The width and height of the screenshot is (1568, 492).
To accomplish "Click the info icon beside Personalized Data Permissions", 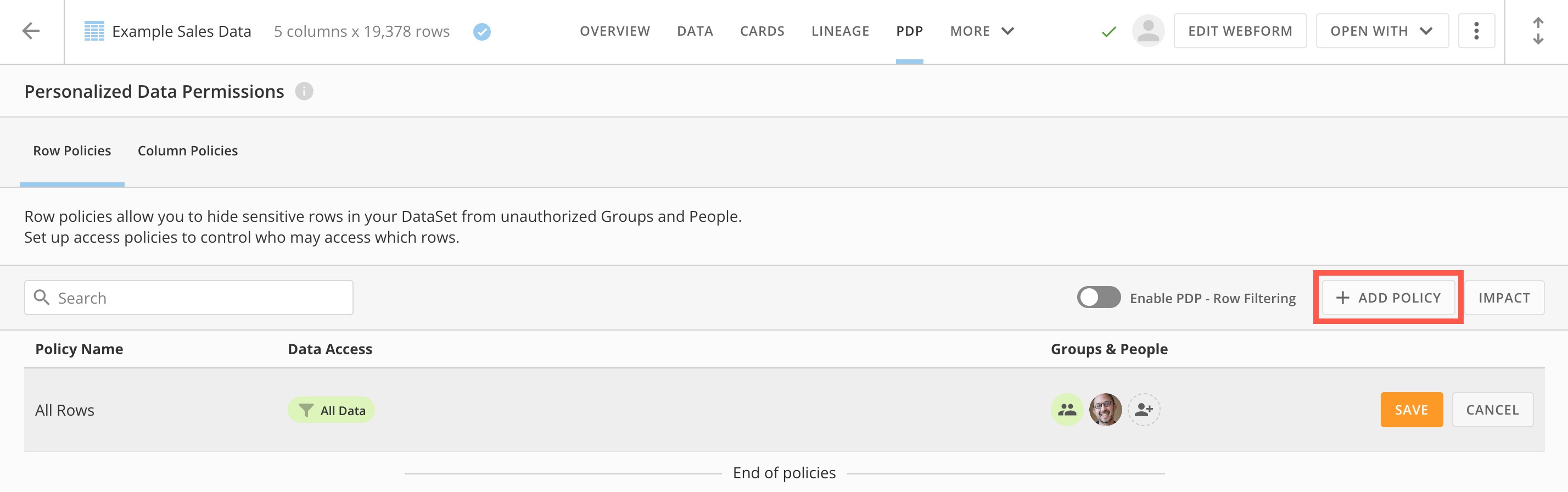I will pos(304,91).
